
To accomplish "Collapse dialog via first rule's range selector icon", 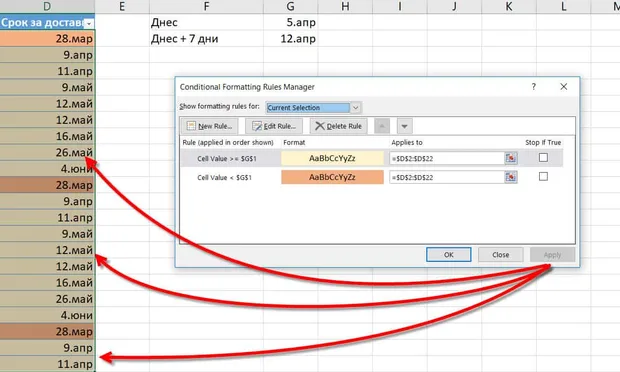I will pos(511,158).
